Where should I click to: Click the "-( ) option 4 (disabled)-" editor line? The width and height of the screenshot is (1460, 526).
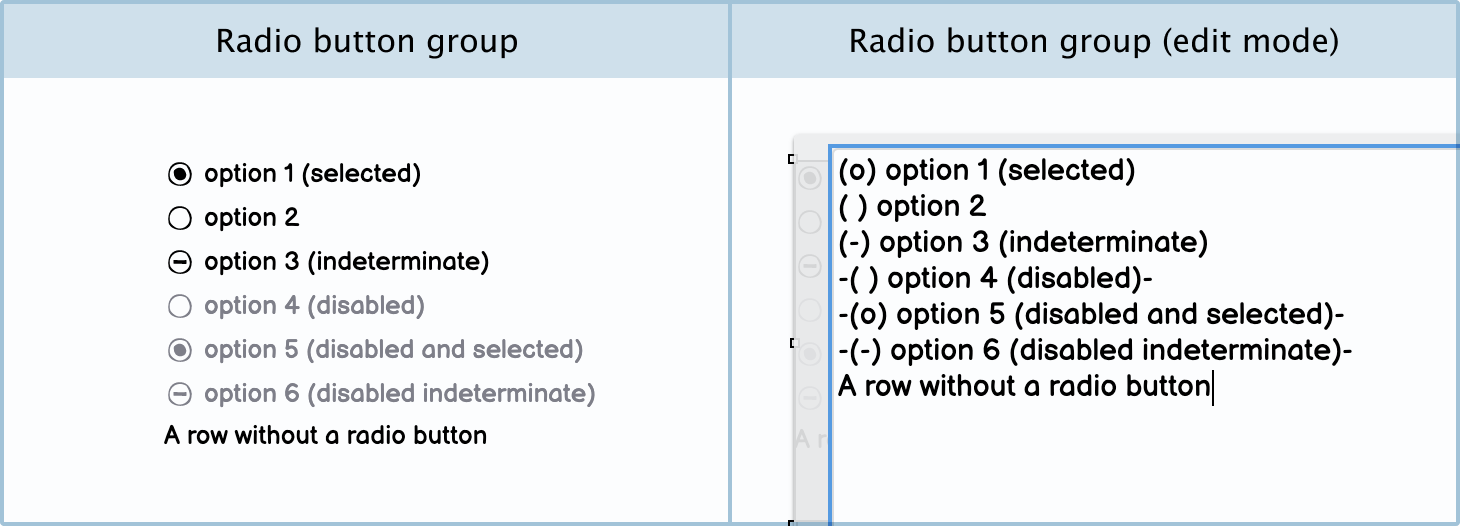(996, 279)
